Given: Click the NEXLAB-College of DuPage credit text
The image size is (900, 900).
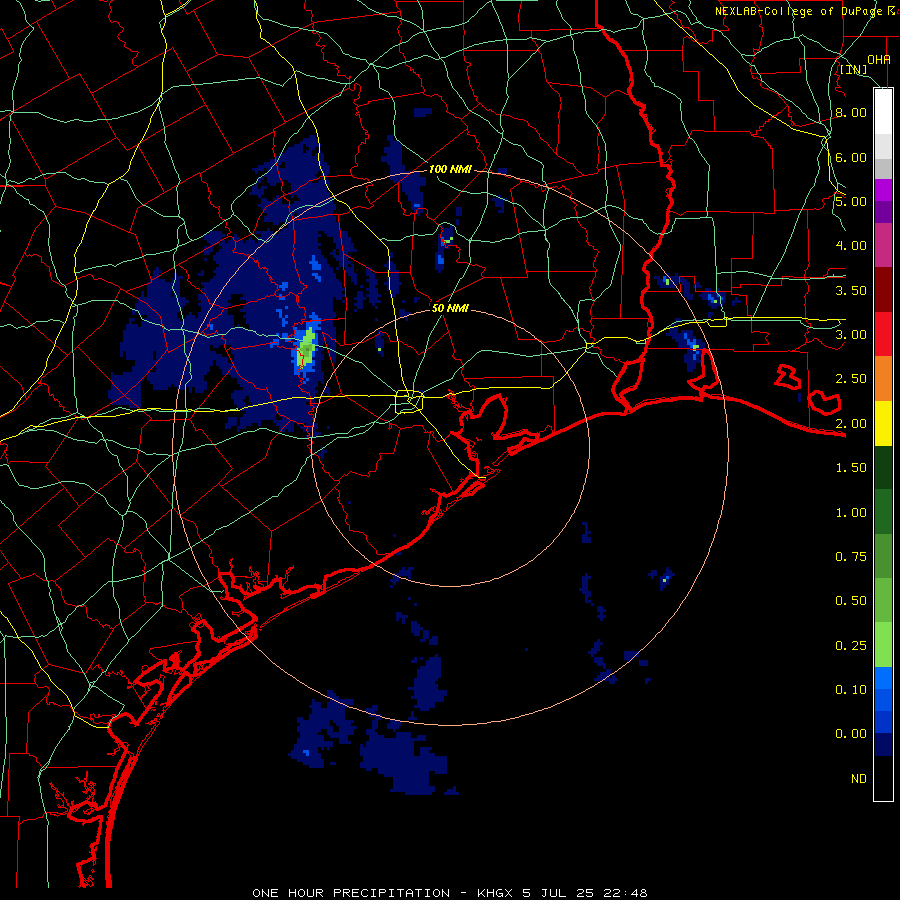Looking at the screenshot, I should tap(806, 11).
